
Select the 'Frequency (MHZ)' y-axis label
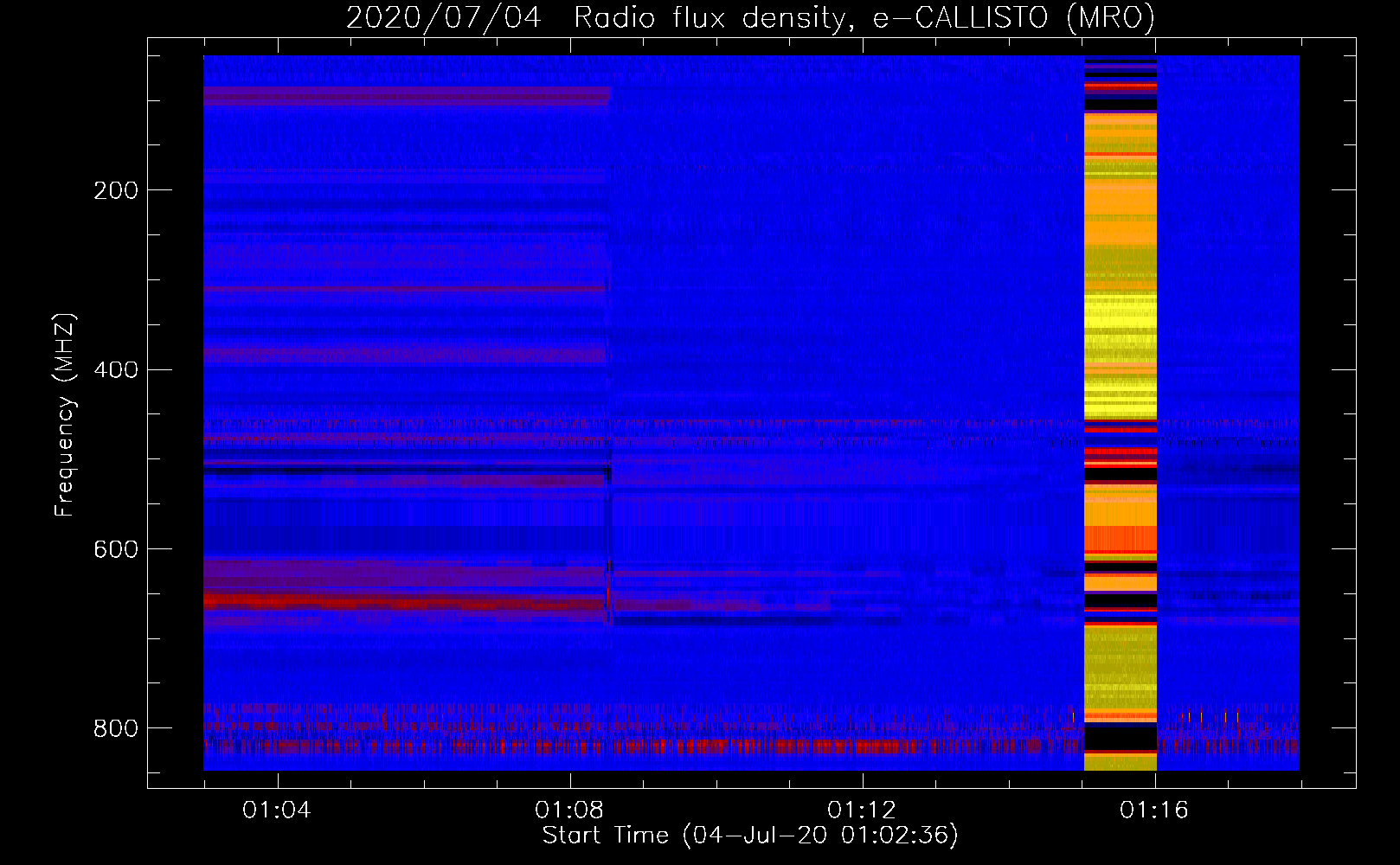[64, 414]
